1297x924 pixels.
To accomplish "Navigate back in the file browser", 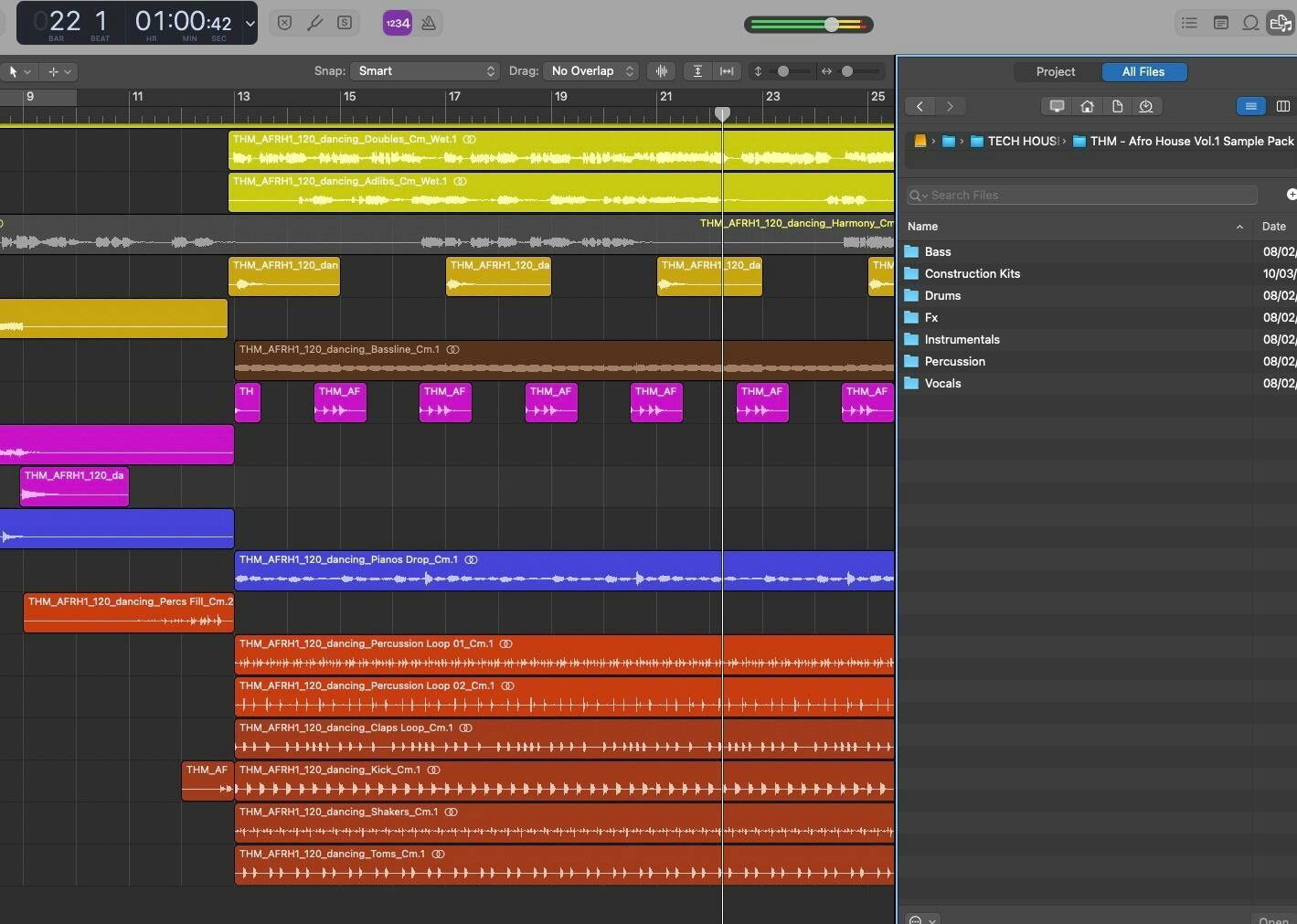I will 920,106.
